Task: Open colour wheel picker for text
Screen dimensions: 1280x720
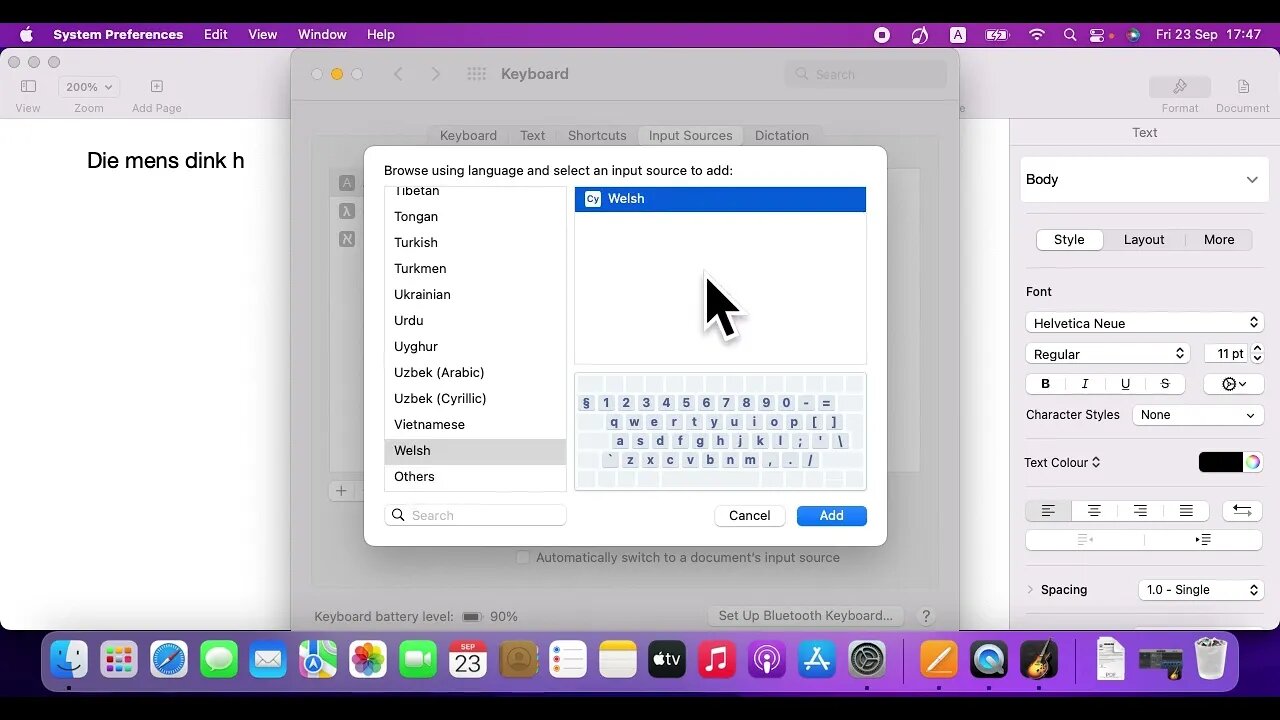Action: (x=1252, y=462)
